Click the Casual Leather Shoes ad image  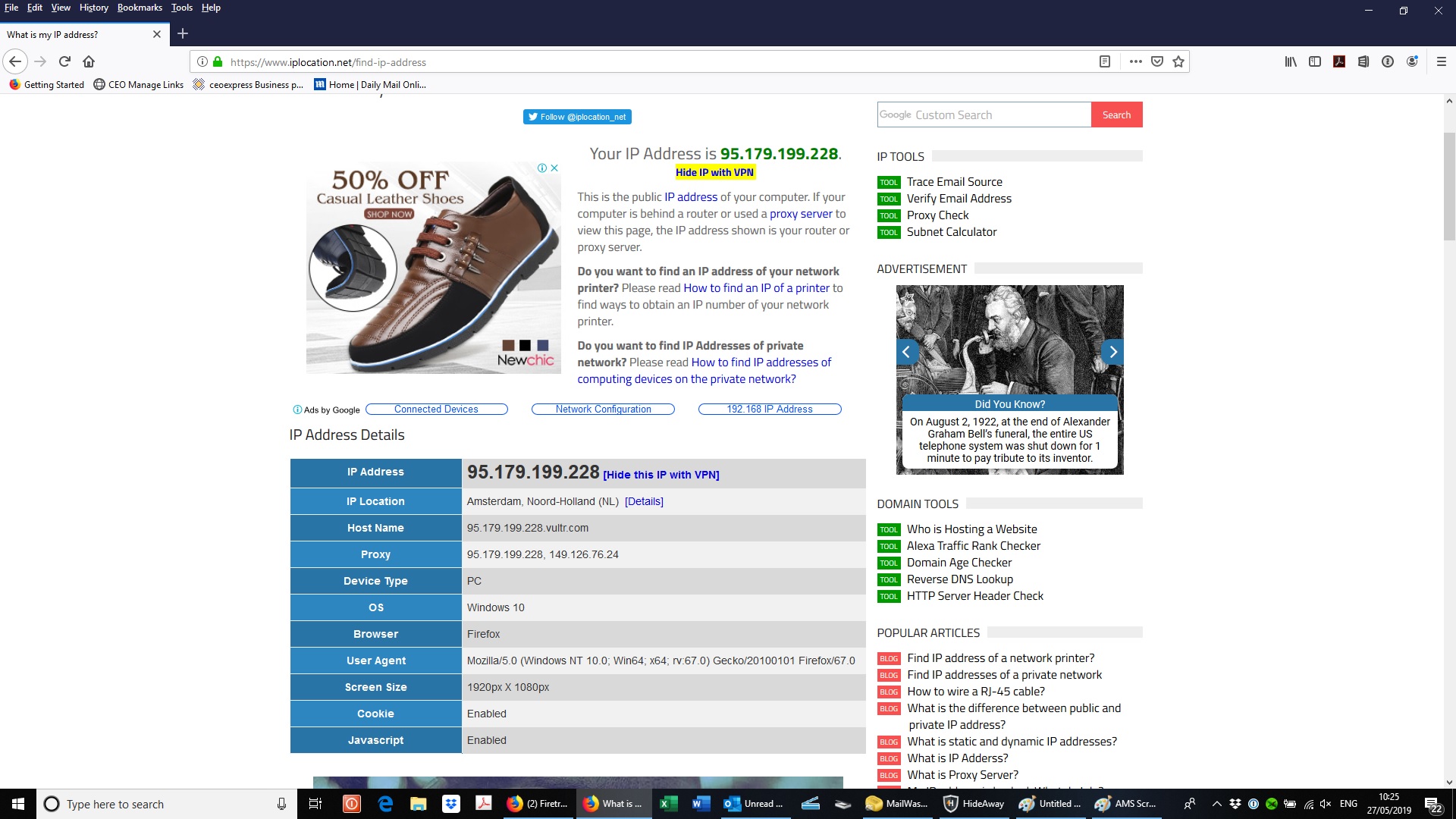(433, 268)
